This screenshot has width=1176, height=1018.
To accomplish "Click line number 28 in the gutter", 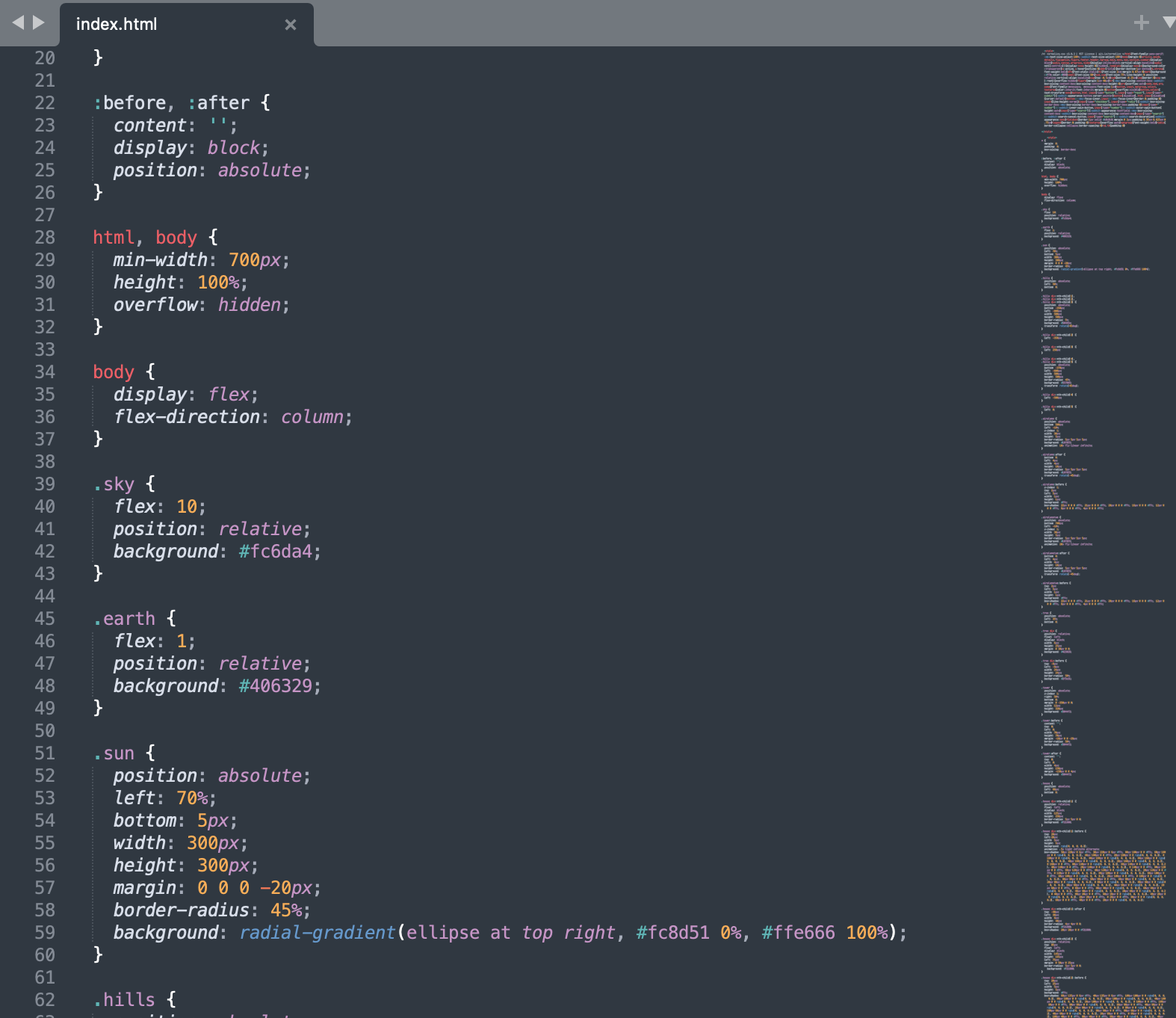I will 45,238.
